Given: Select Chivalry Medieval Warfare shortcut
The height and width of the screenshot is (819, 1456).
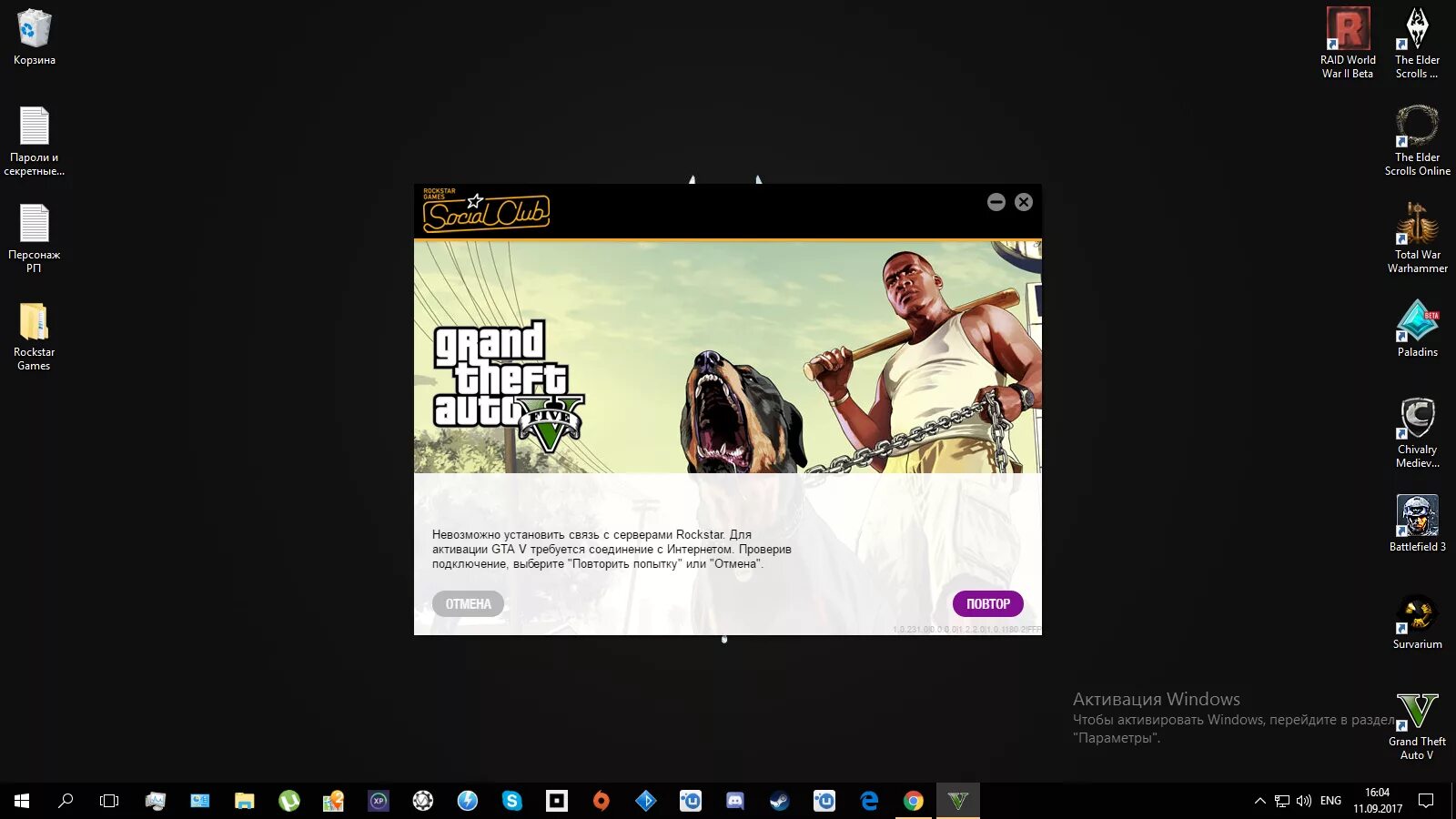Looking at the screenshot, I should (1418, 432).
